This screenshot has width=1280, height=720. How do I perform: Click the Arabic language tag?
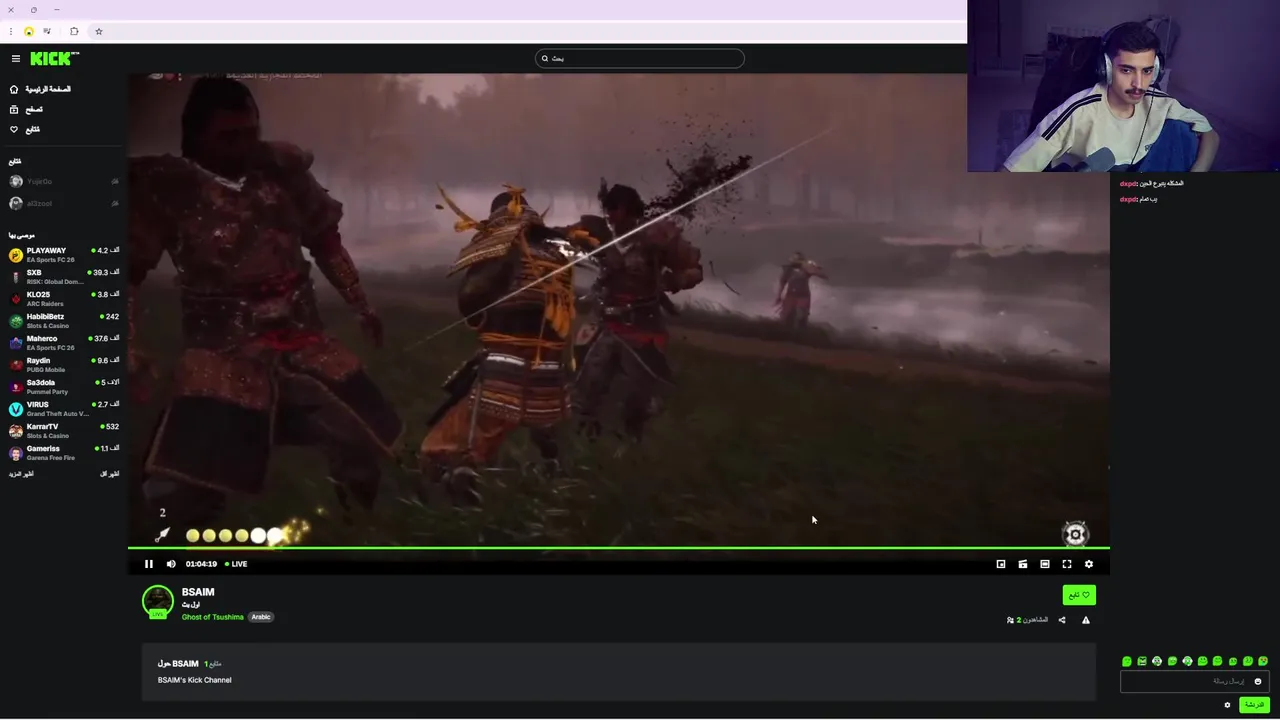click(261, 617)
